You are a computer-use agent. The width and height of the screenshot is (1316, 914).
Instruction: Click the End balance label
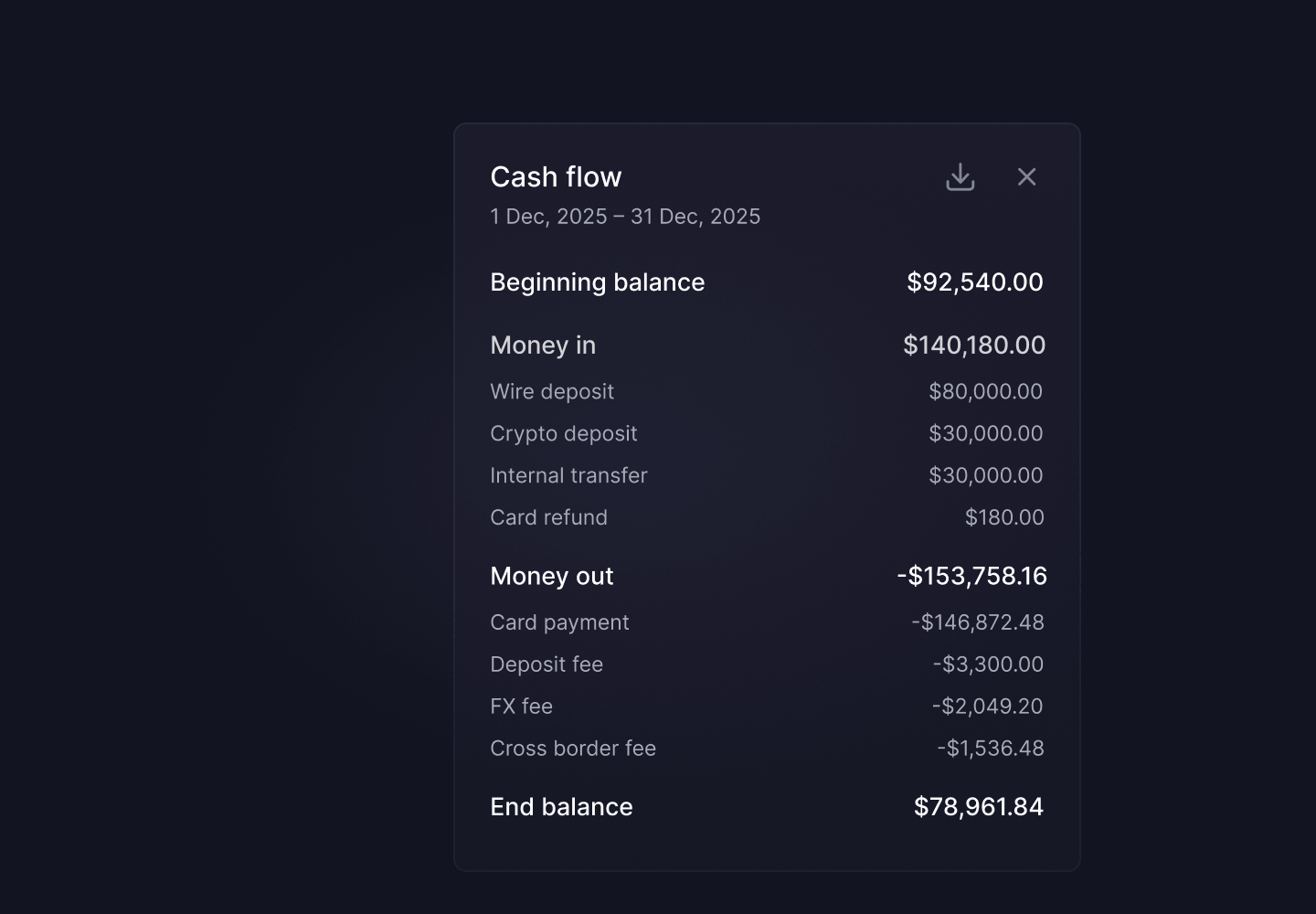(561, 807)
